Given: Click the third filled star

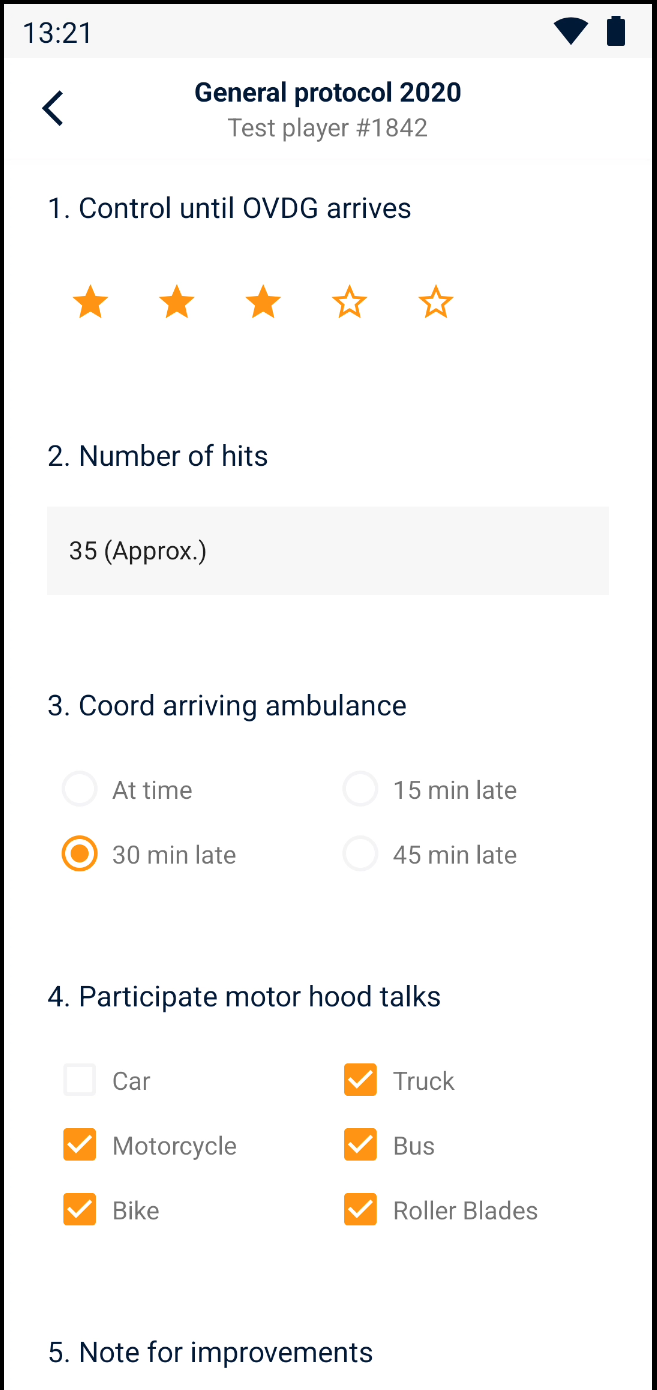Looking at the screenshot, I should pyautogui.click(x=263, y=302).
